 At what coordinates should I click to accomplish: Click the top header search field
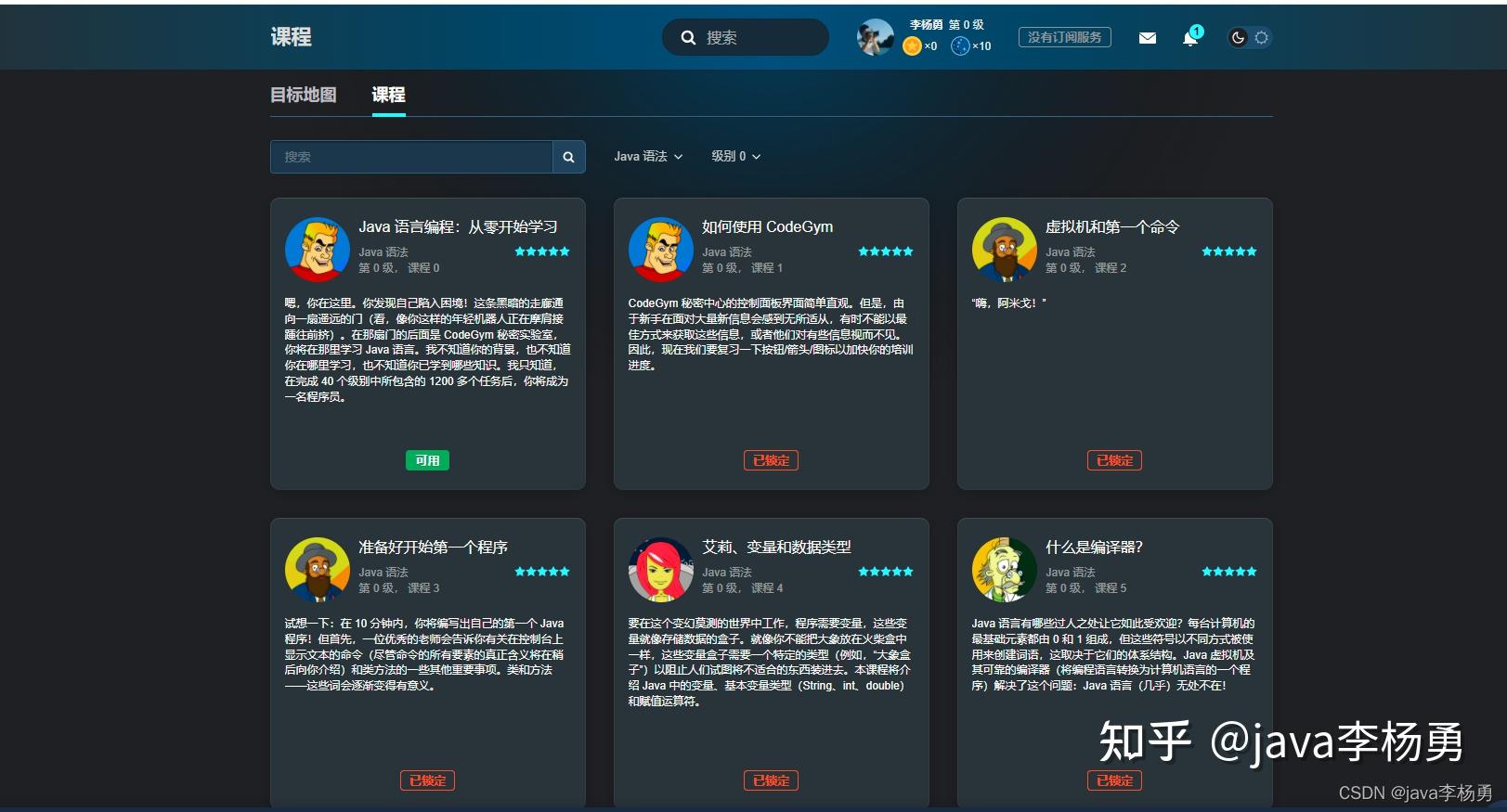745,37
